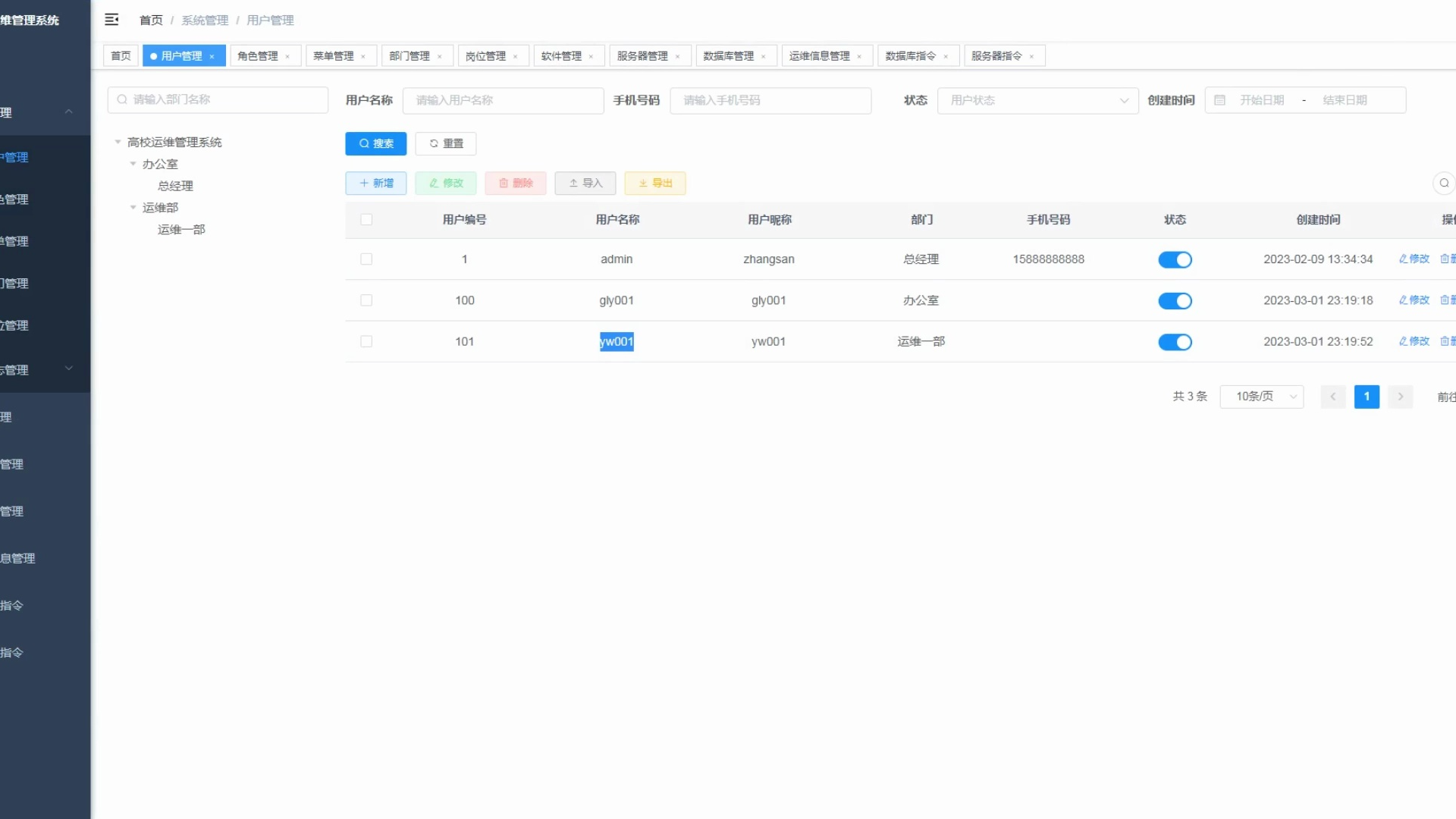Click the 导出 export button
Image resolution: width=1456 pixels, height=819 pixels.
[655, 183]
